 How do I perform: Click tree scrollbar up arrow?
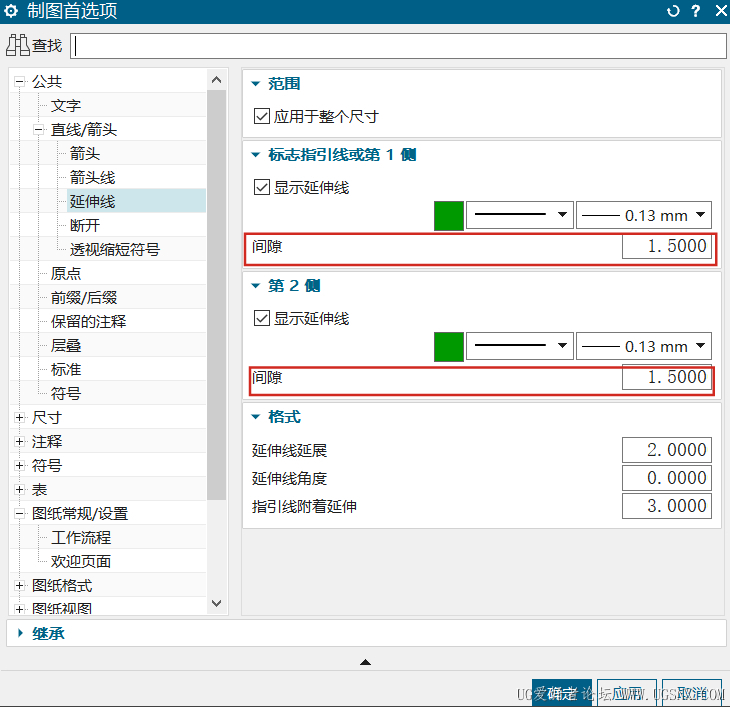pos(216,80)
